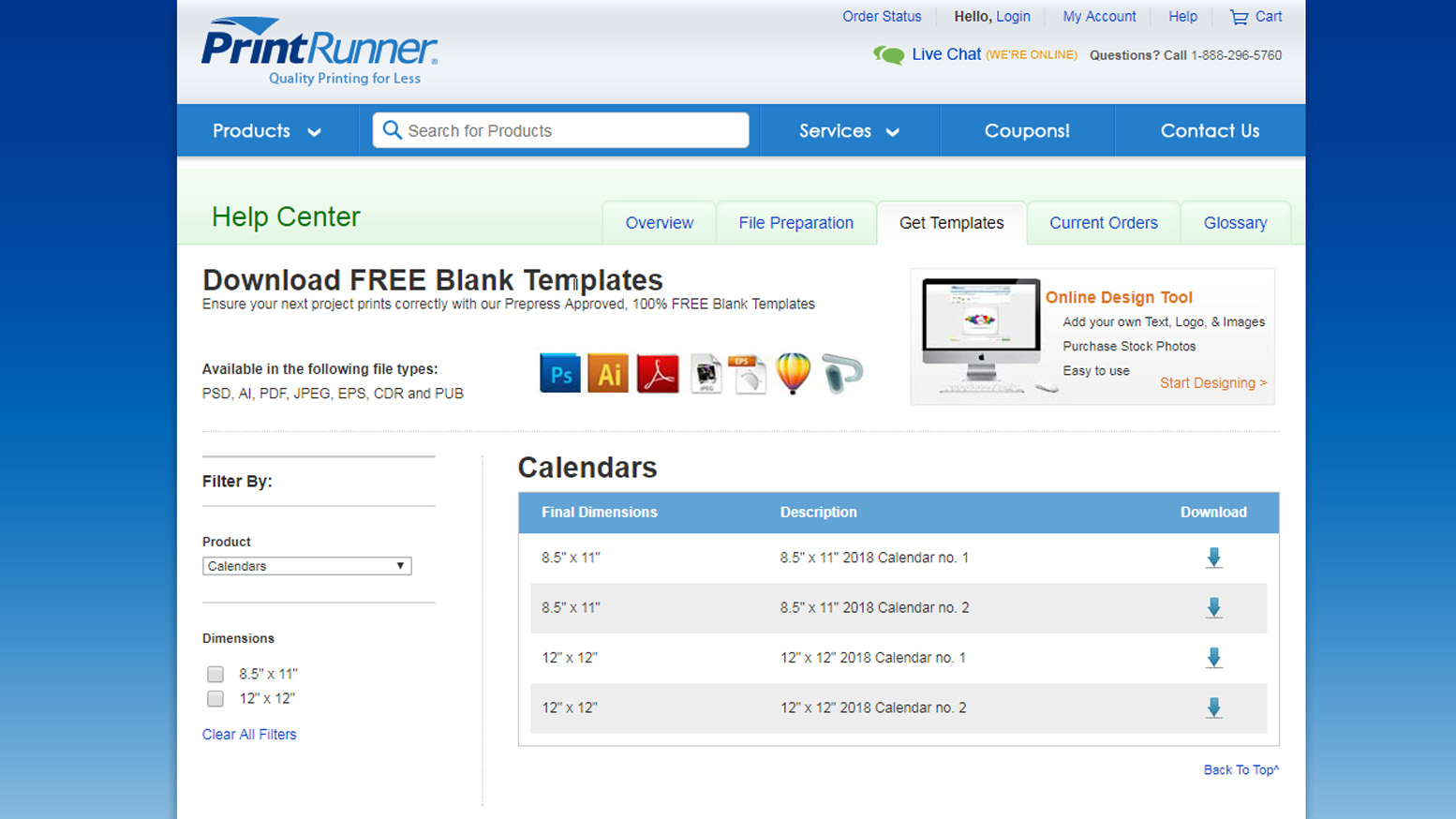Click the JPEG file type icon
1456x819 pixels.
pos(706,374)
